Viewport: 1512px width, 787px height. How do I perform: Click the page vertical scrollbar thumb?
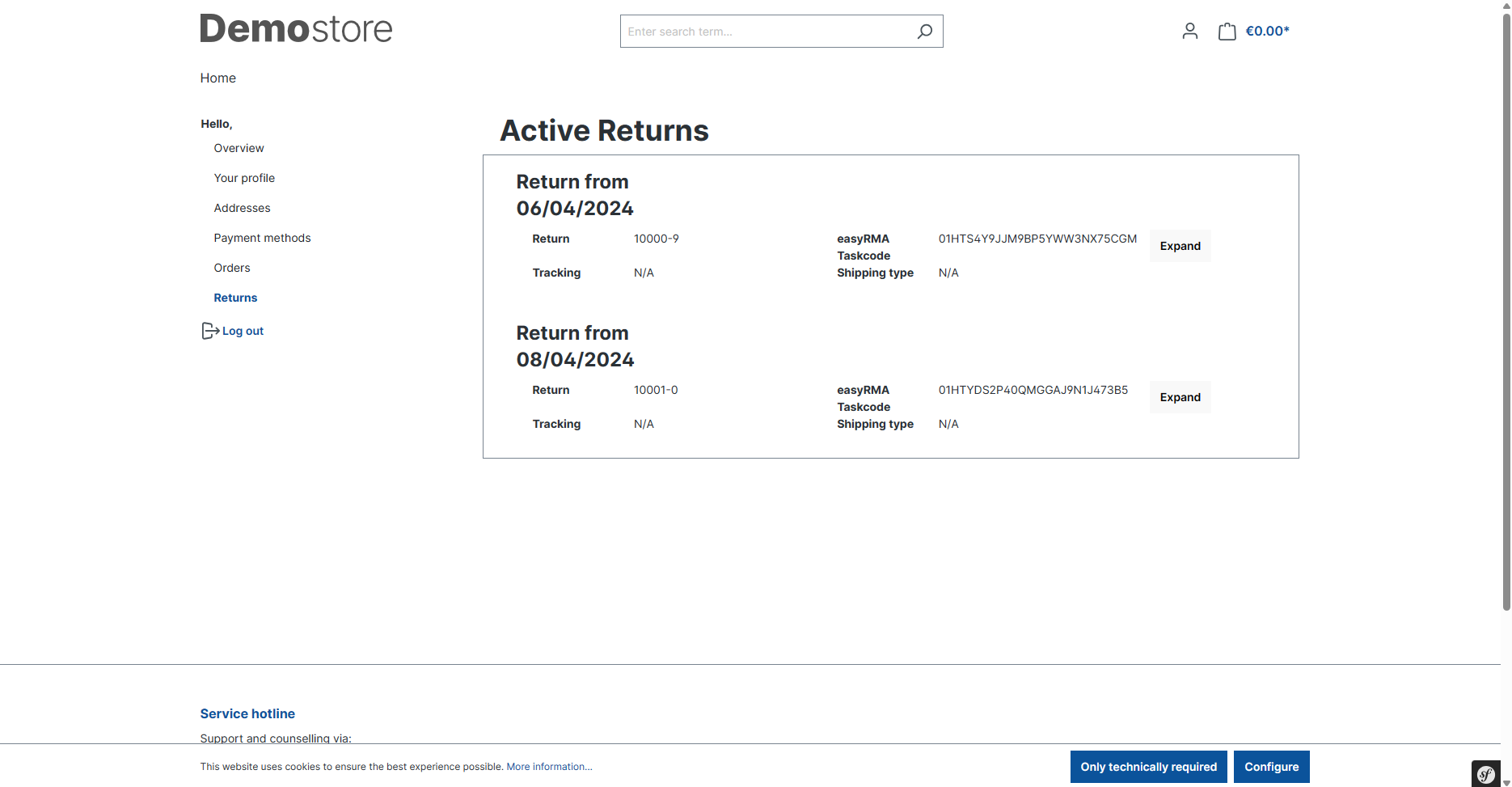point(1506,311)
